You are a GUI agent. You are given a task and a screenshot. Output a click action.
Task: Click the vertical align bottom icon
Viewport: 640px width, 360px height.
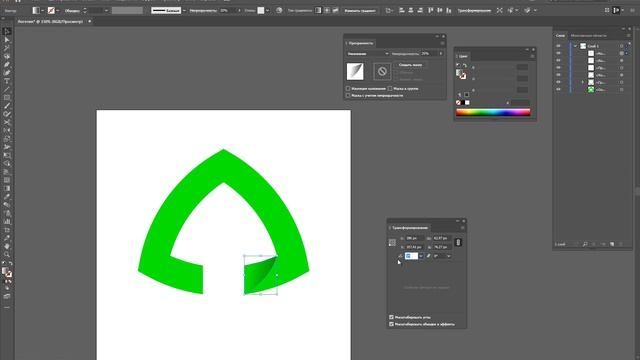point(449,10)
